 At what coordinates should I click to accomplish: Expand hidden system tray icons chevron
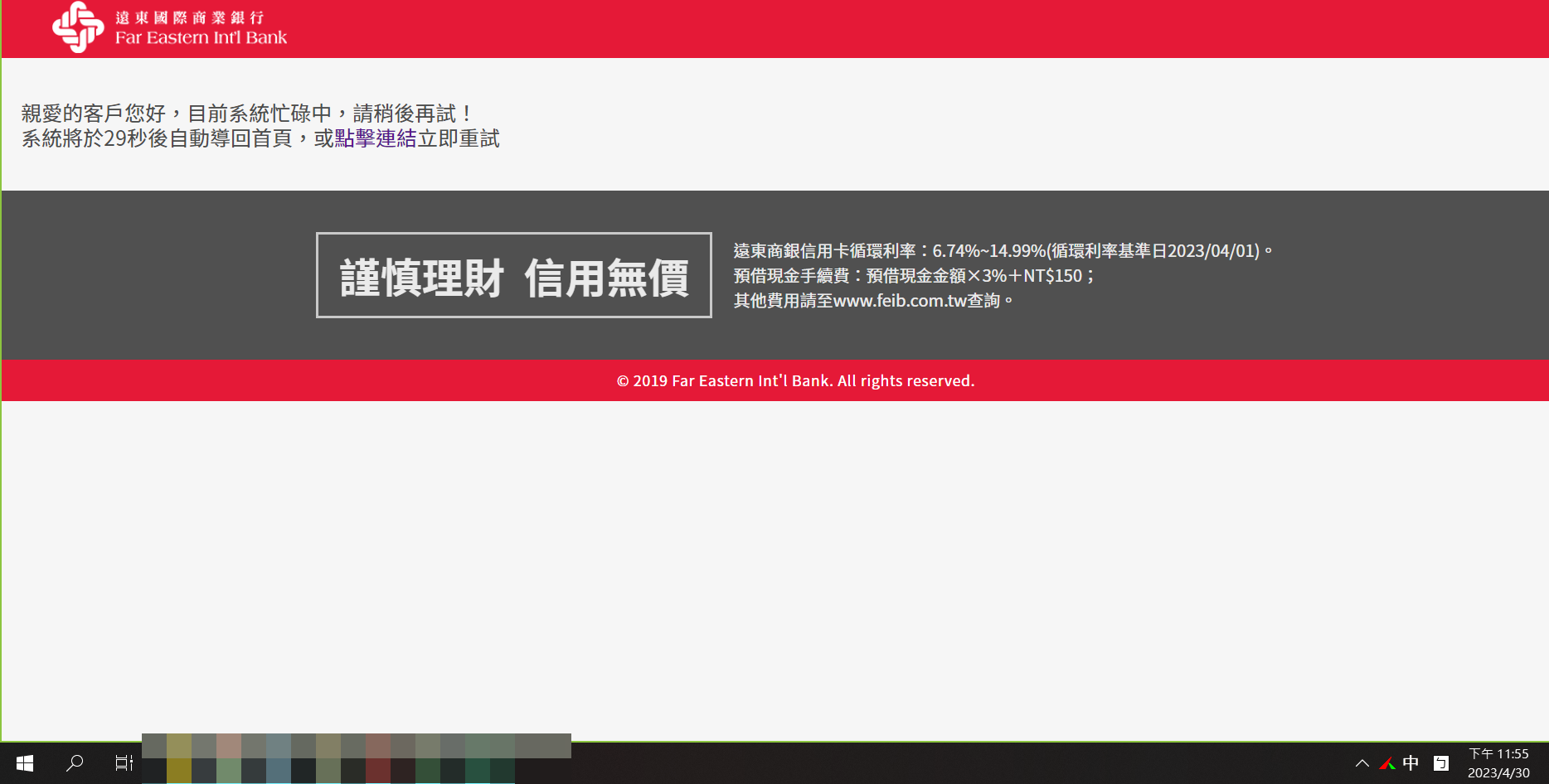(x=1362, y=763)
